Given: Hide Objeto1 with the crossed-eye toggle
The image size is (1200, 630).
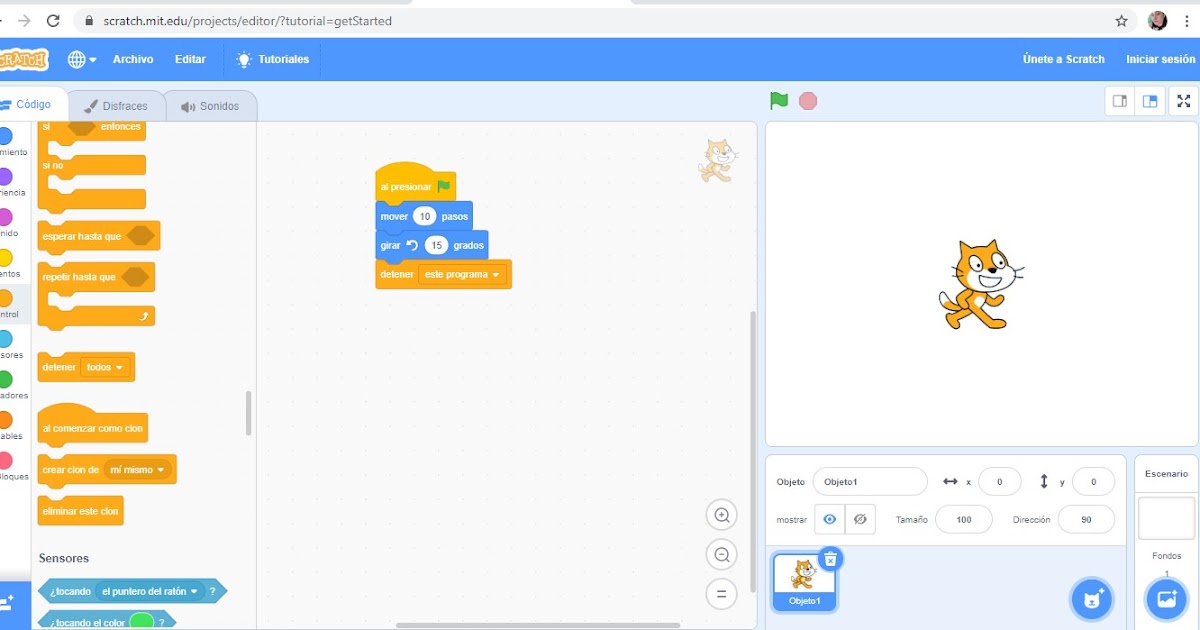Looking at the screenshot, I should 857,519.
